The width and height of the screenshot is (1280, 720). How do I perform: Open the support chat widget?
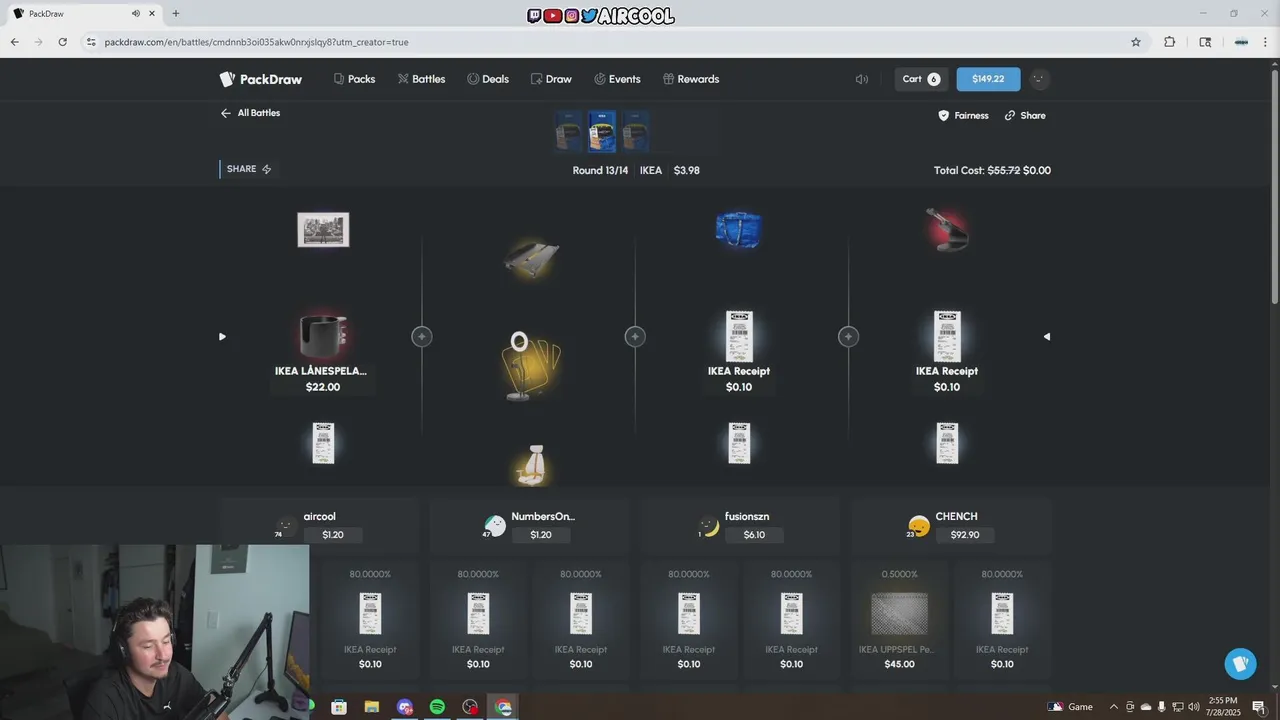click(1240, 664)
